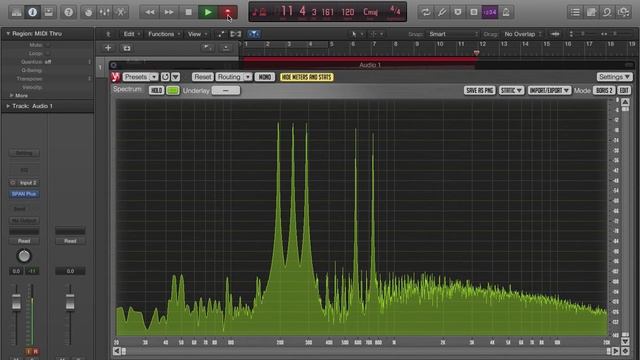The height and width of the screenshot is (360, 640).
Task: Toggle the Metronome click icon
Action: tap(506, 12)
